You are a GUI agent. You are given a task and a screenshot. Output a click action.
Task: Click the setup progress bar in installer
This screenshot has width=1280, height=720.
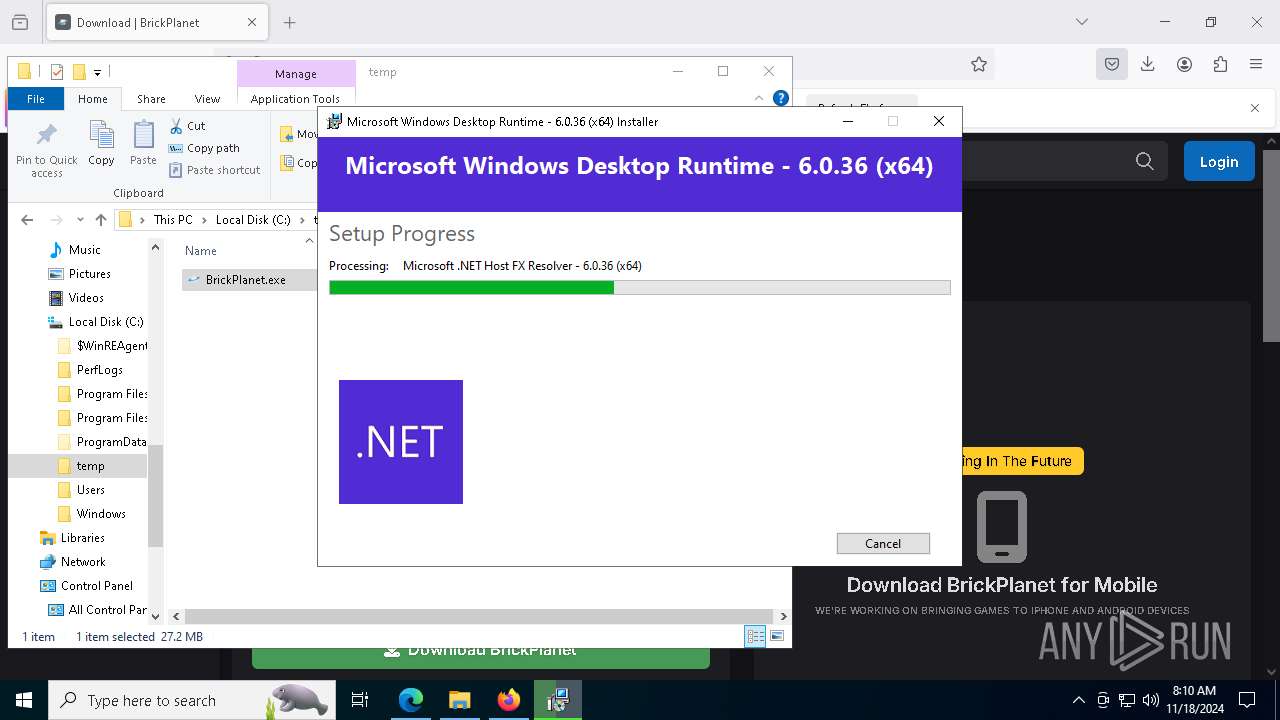pyautogui.click(x=640, y=288)
